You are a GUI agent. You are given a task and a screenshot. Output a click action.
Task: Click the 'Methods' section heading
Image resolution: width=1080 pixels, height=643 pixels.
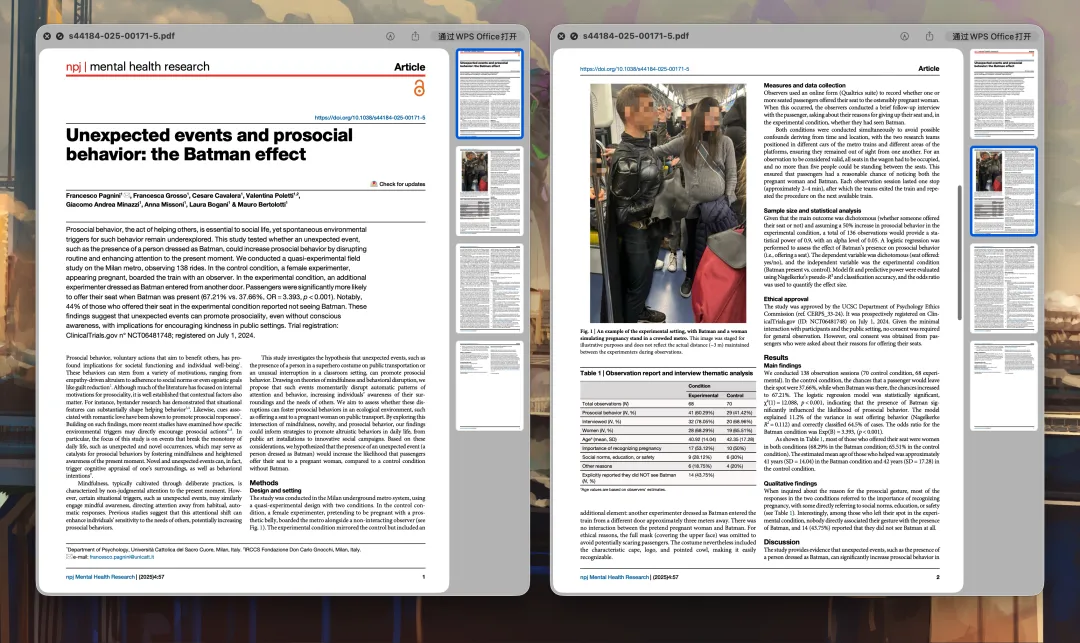coord(264,483)
